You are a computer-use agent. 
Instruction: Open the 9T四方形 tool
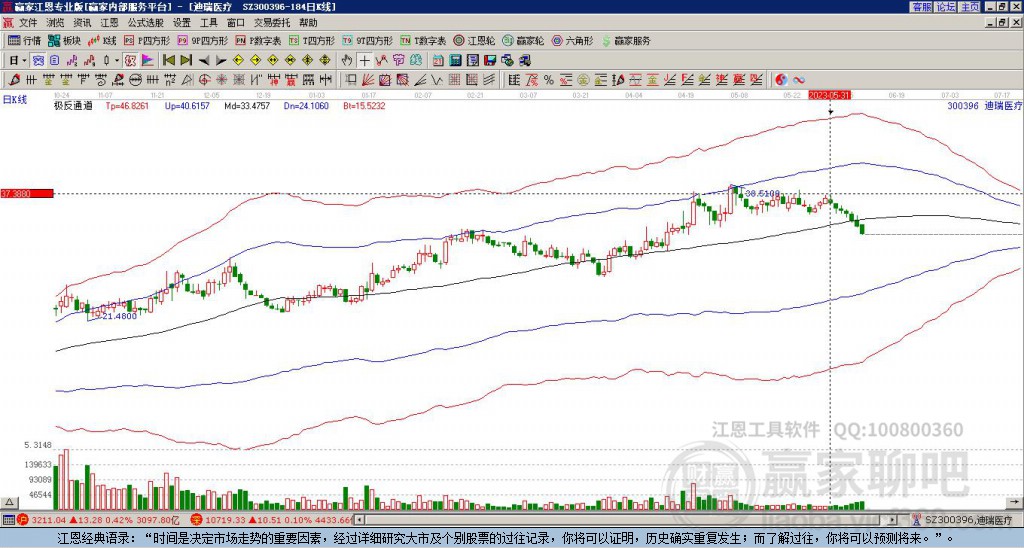click(x=368, y=40)
